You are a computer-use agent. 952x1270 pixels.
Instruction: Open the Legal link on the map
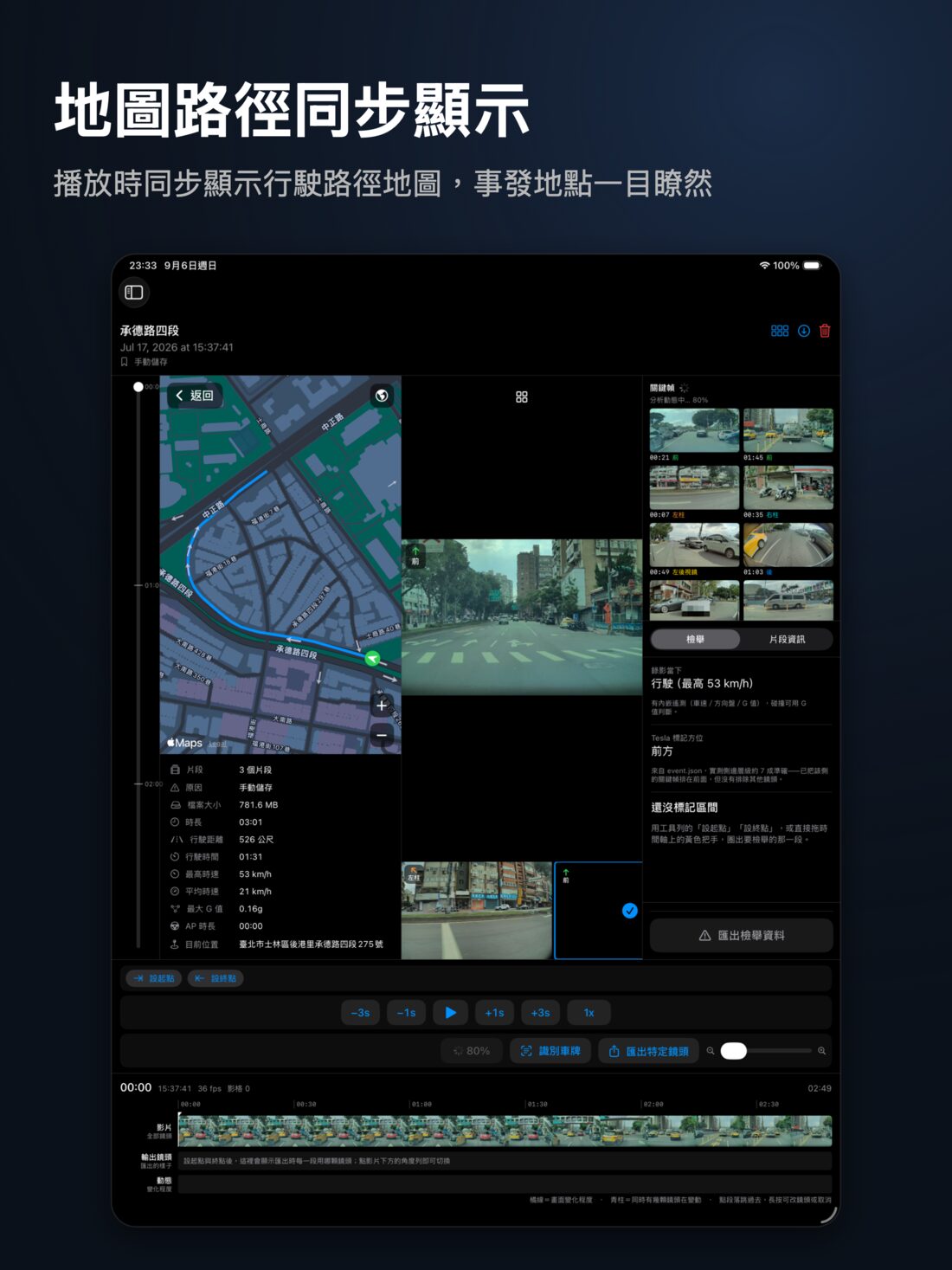pos(217,744)
